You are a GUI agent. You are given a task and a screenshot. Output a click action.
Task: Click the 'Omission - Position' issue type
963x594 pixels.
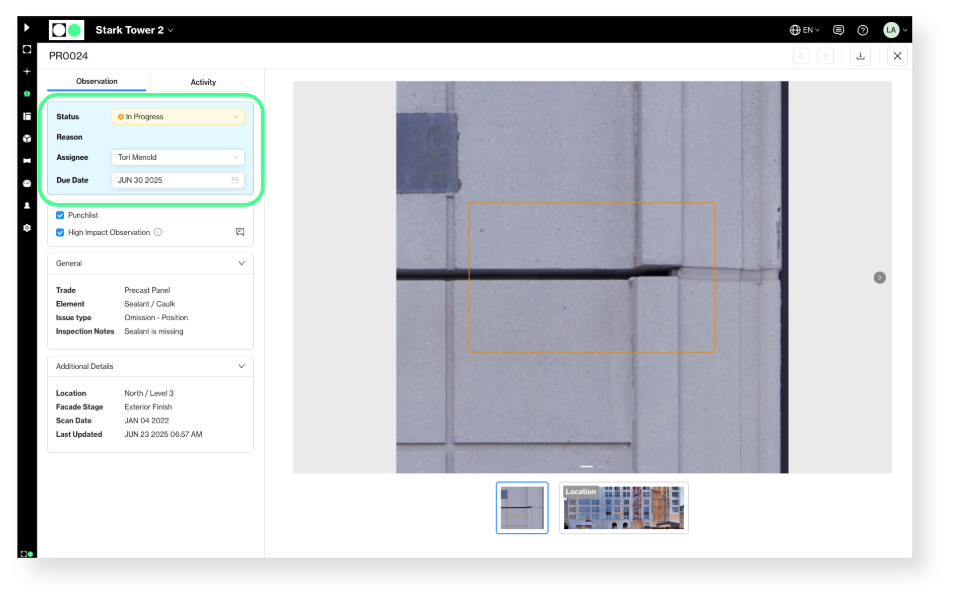click(x=156, y=318)
